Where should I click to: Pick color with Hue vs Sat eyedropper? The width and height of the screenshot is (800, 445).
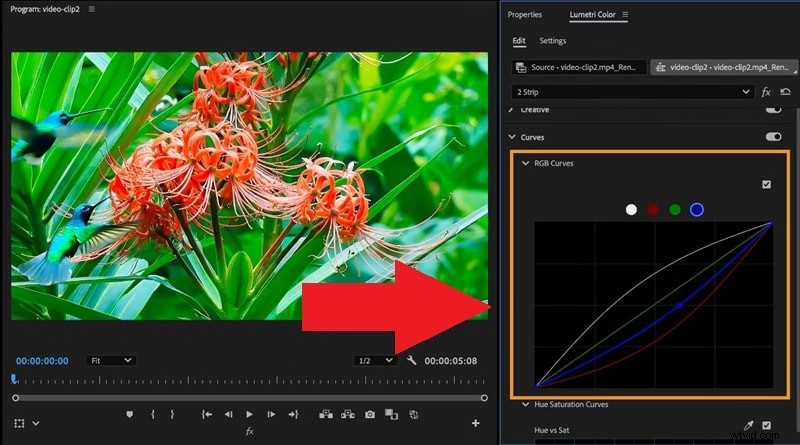[748, 425]
